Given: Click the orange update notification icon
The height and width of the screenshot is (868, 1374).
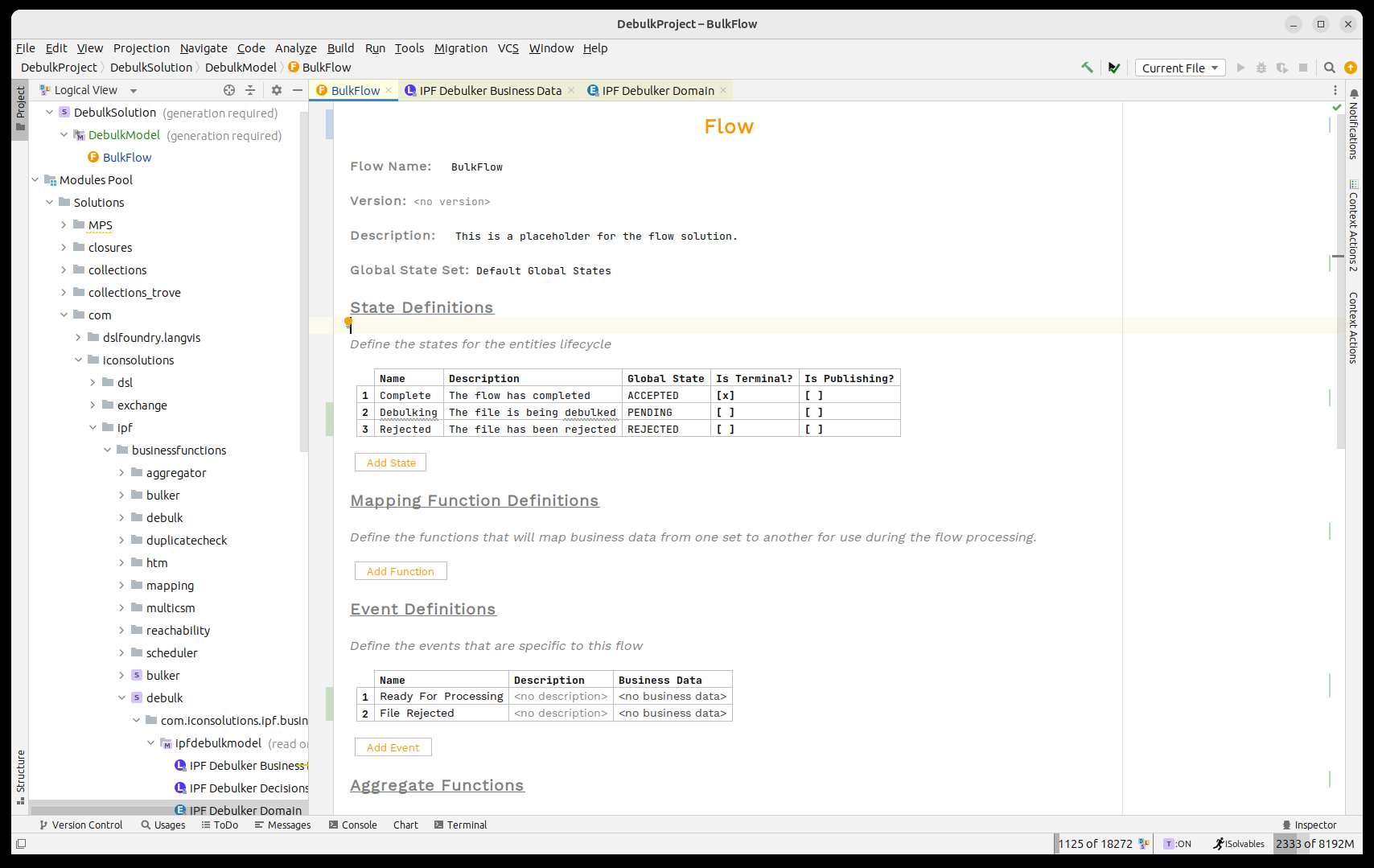Looking at the screenshot, I should pos(1351,68).
